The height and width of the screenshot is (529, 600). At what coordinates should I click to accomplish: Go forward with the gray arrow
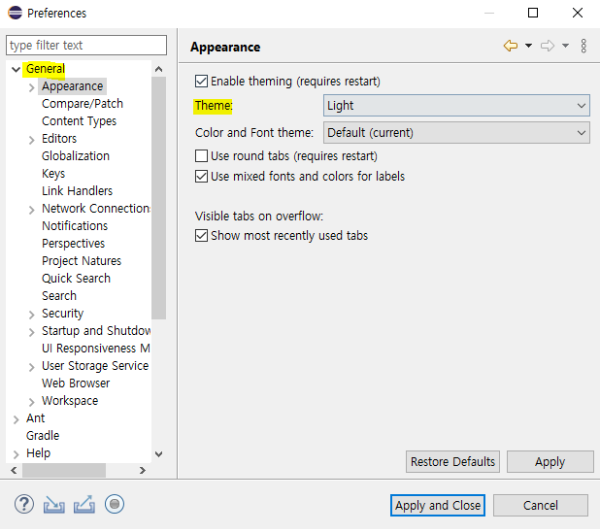click(x=547, y=46)
